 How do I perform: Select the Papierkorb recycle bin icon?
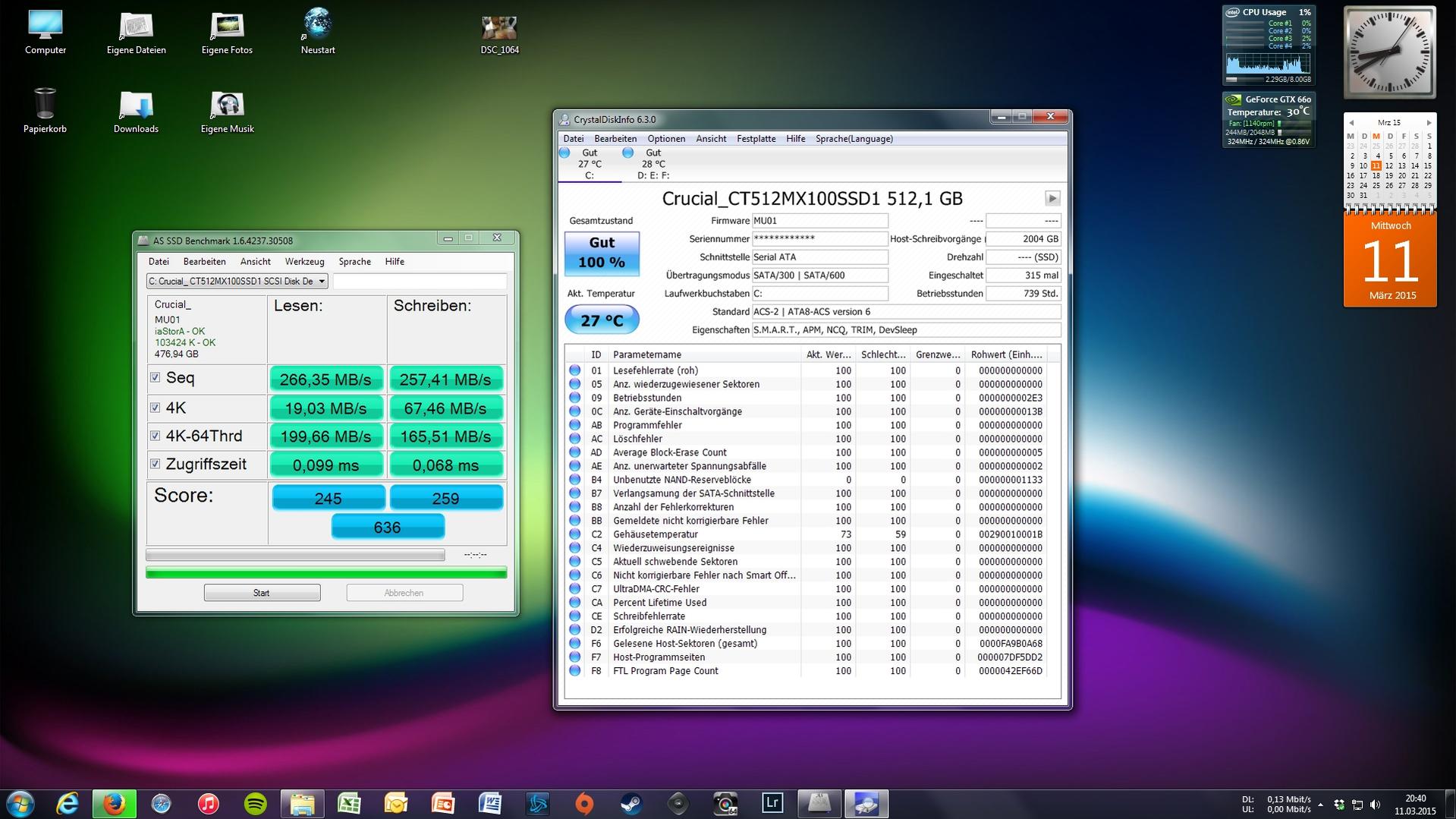tap(45, 111)
